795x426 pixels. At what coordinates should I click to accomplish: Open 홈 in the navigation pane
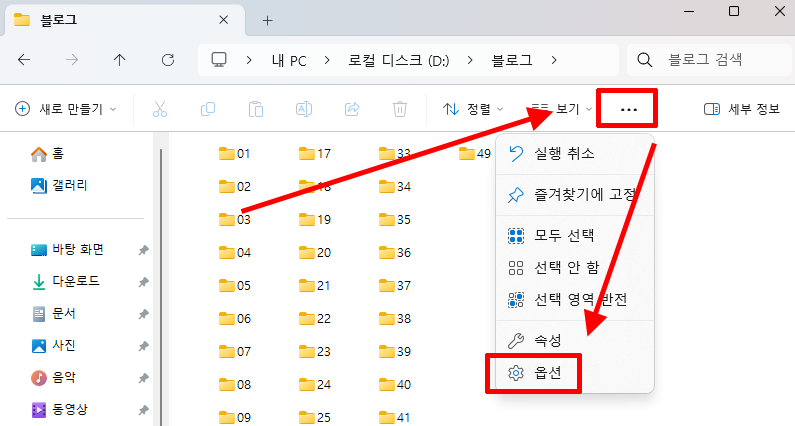47,153
